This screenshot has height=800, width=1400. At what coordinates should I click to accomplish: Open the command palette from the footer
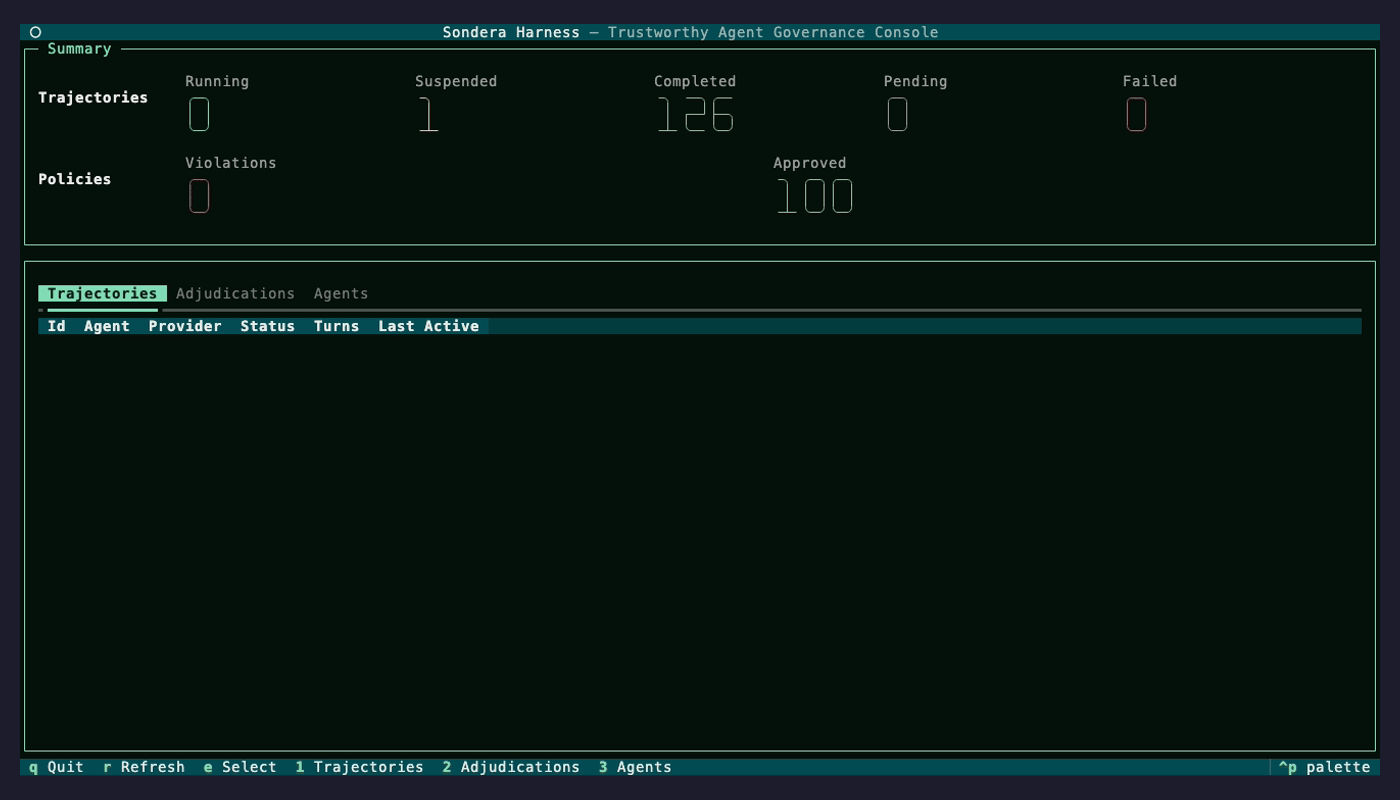1324,767
